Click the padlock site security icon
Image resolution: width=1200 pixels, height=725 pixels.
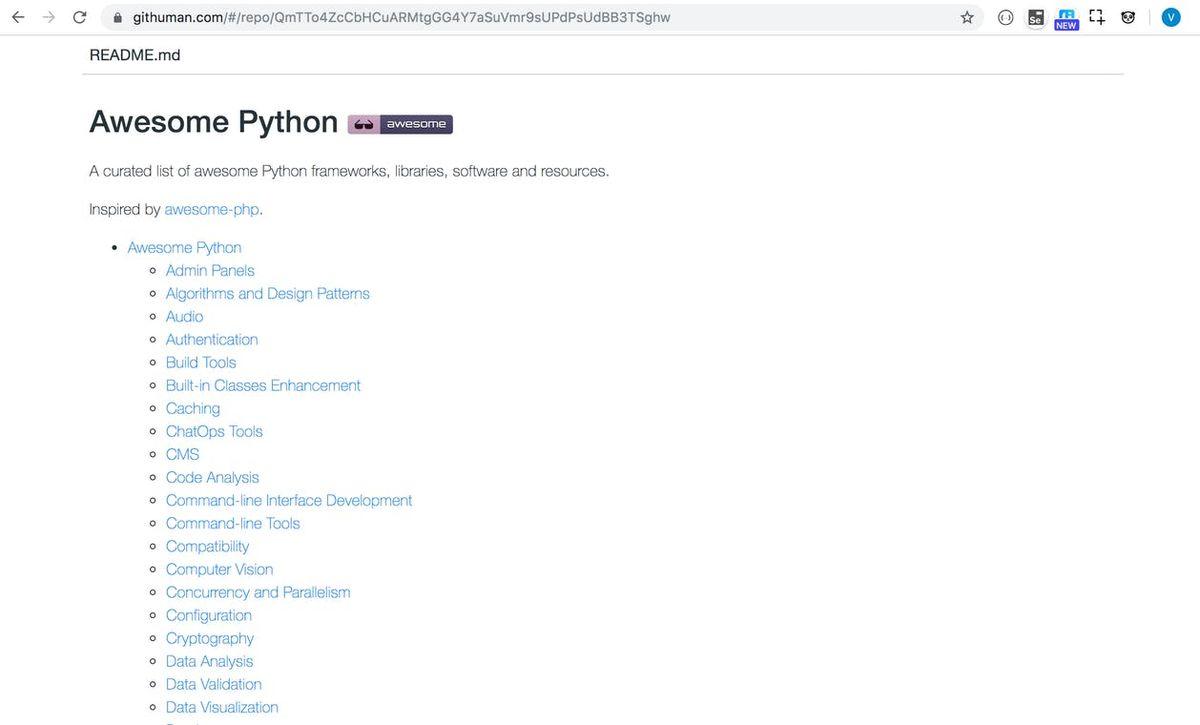(118, 17)
